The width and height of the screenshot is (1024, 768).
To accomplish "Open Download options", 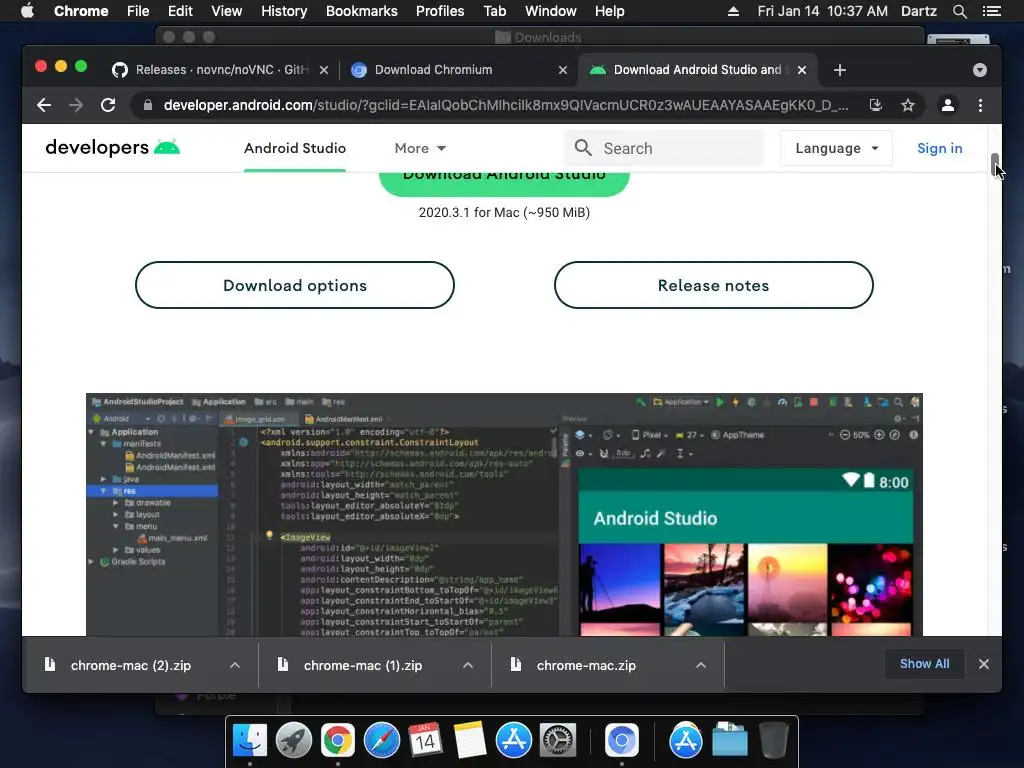I will tap(295, 285).
